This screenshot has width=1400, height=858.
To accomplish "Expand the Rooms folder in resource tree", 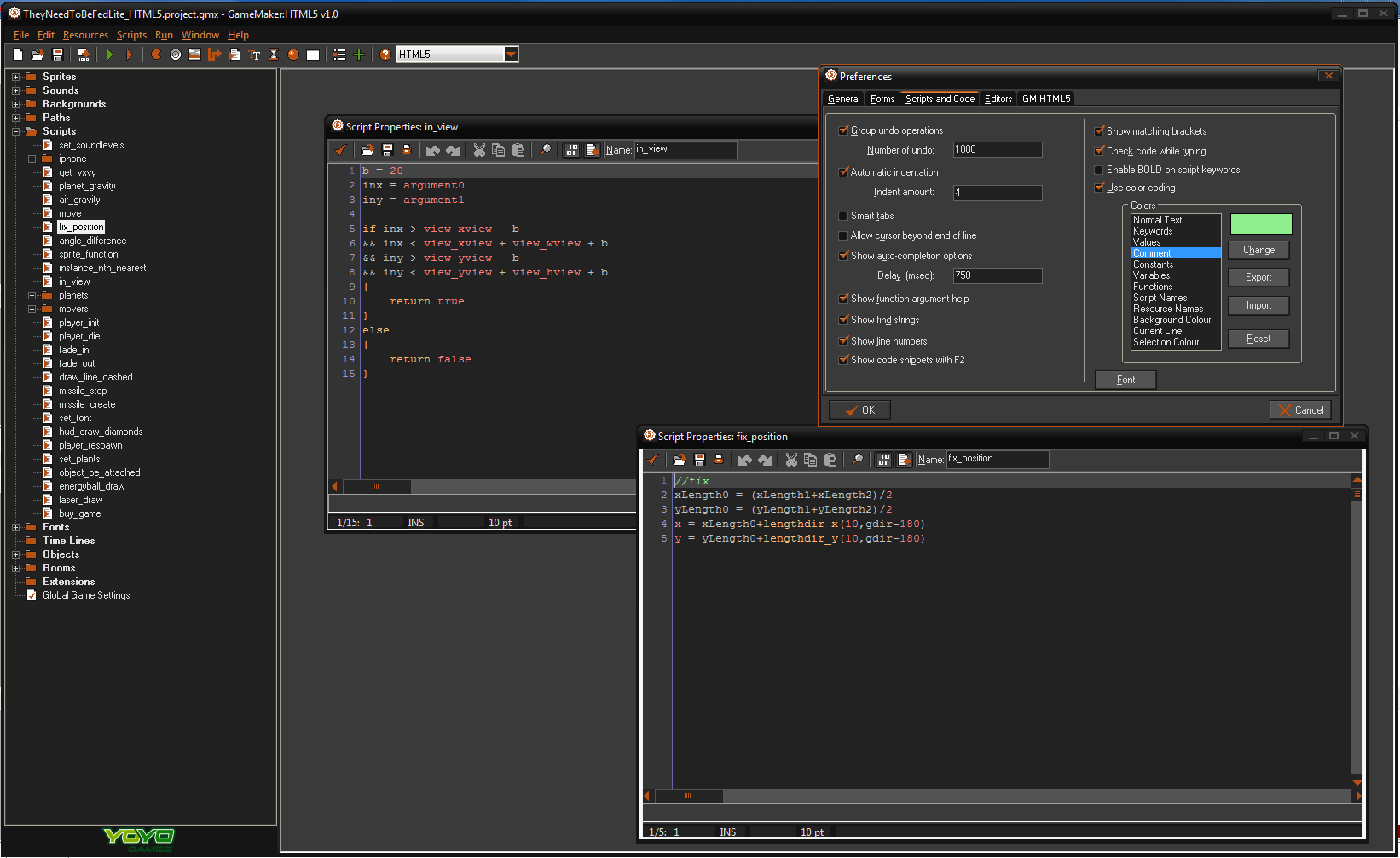I will (x=15, y=568).
